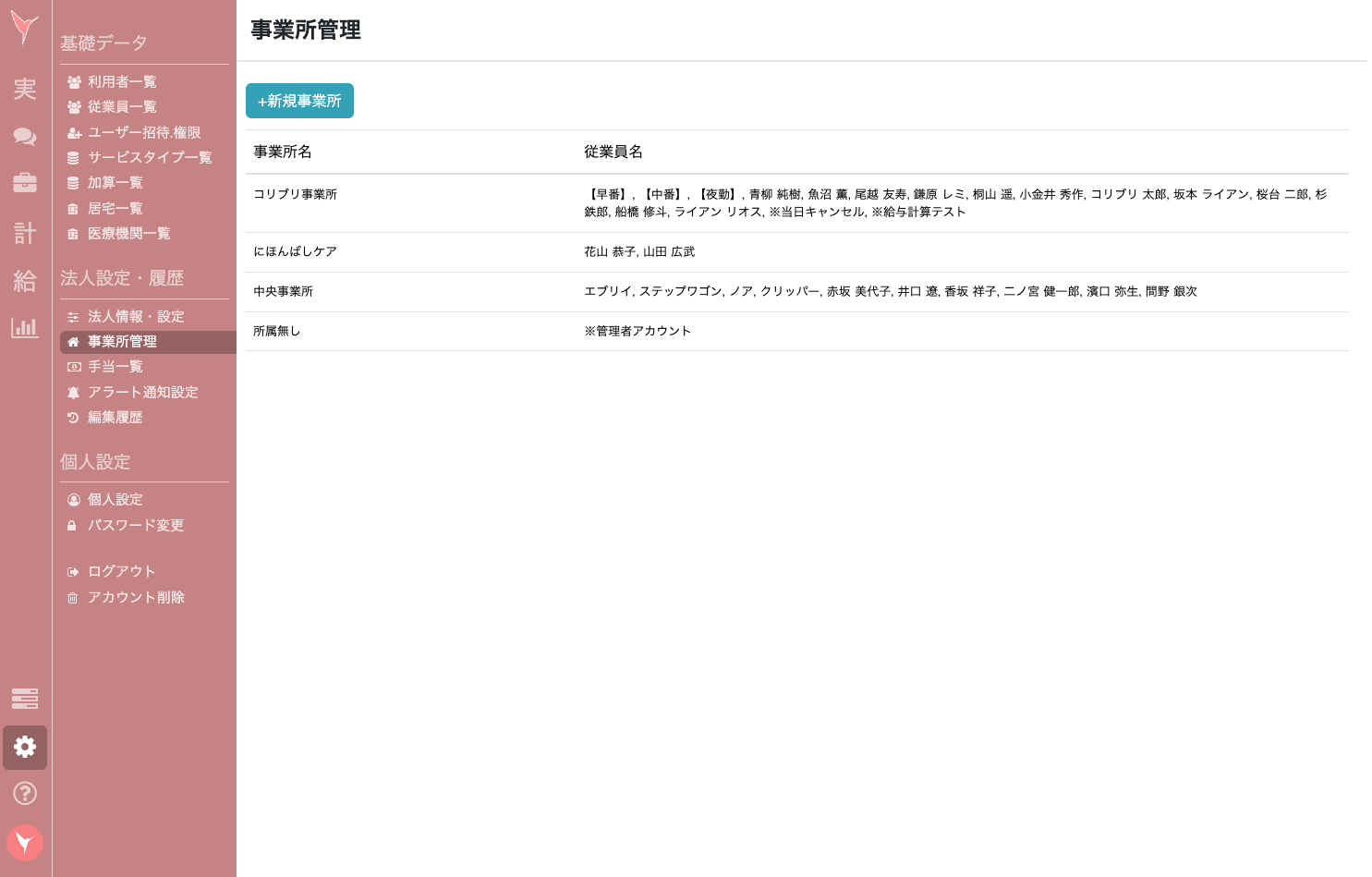Select the 実 (records) icon in the left rail
1372x877 pixels.
(24, 90)
